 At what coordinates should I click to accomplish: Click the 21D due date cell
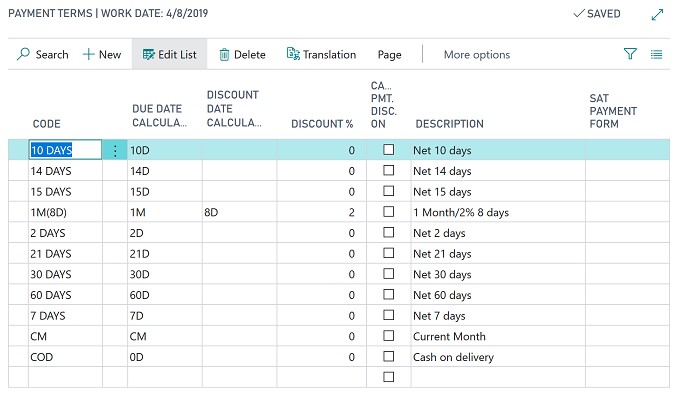[x=165, y=253]
